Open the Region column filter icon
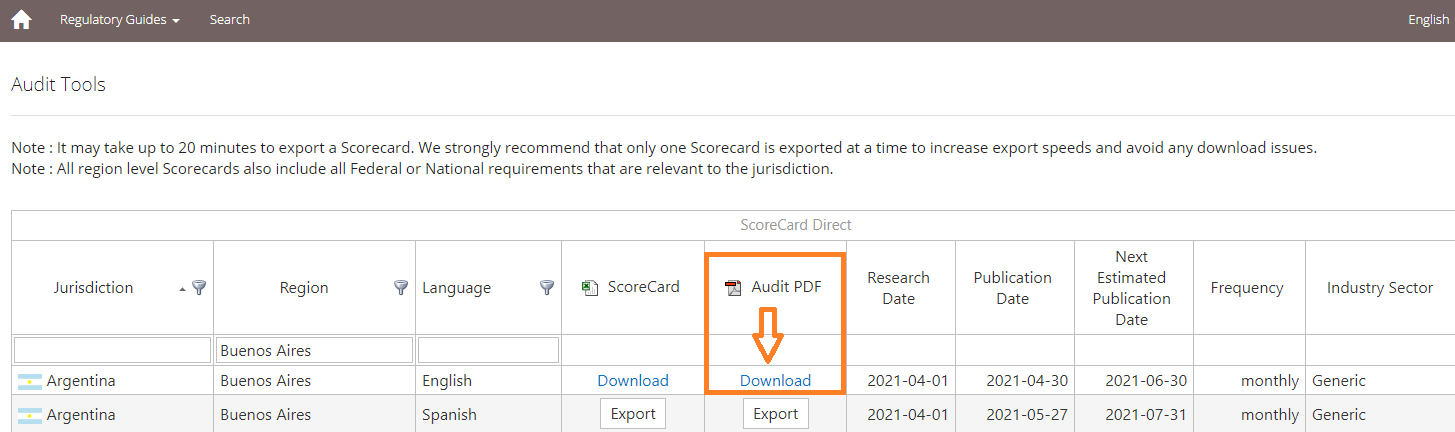The width and height of the screenshot is (1455, 432). click(x=401, y=287)
